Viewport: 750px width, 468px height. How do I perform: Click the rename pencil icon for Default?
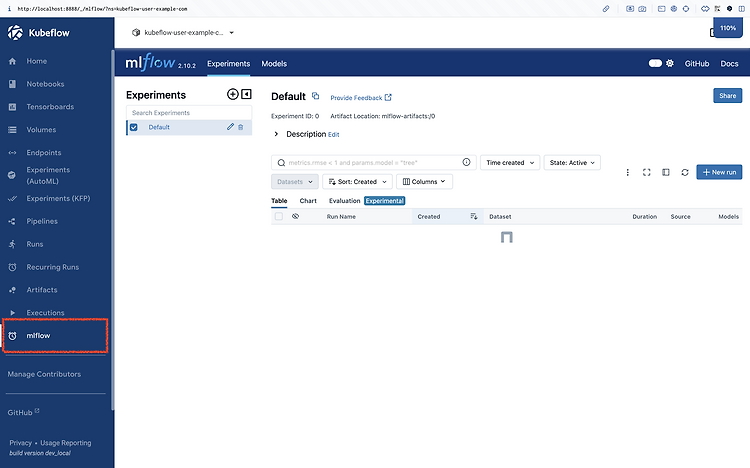[230, 127]
